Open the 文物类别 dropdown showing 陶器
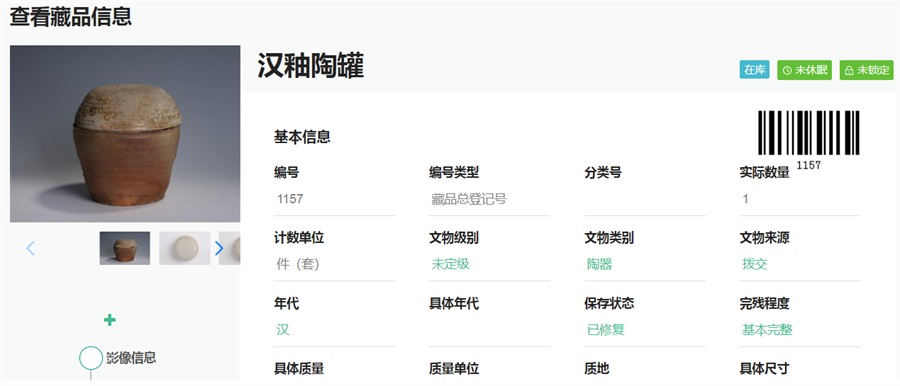 coord(645,265)
